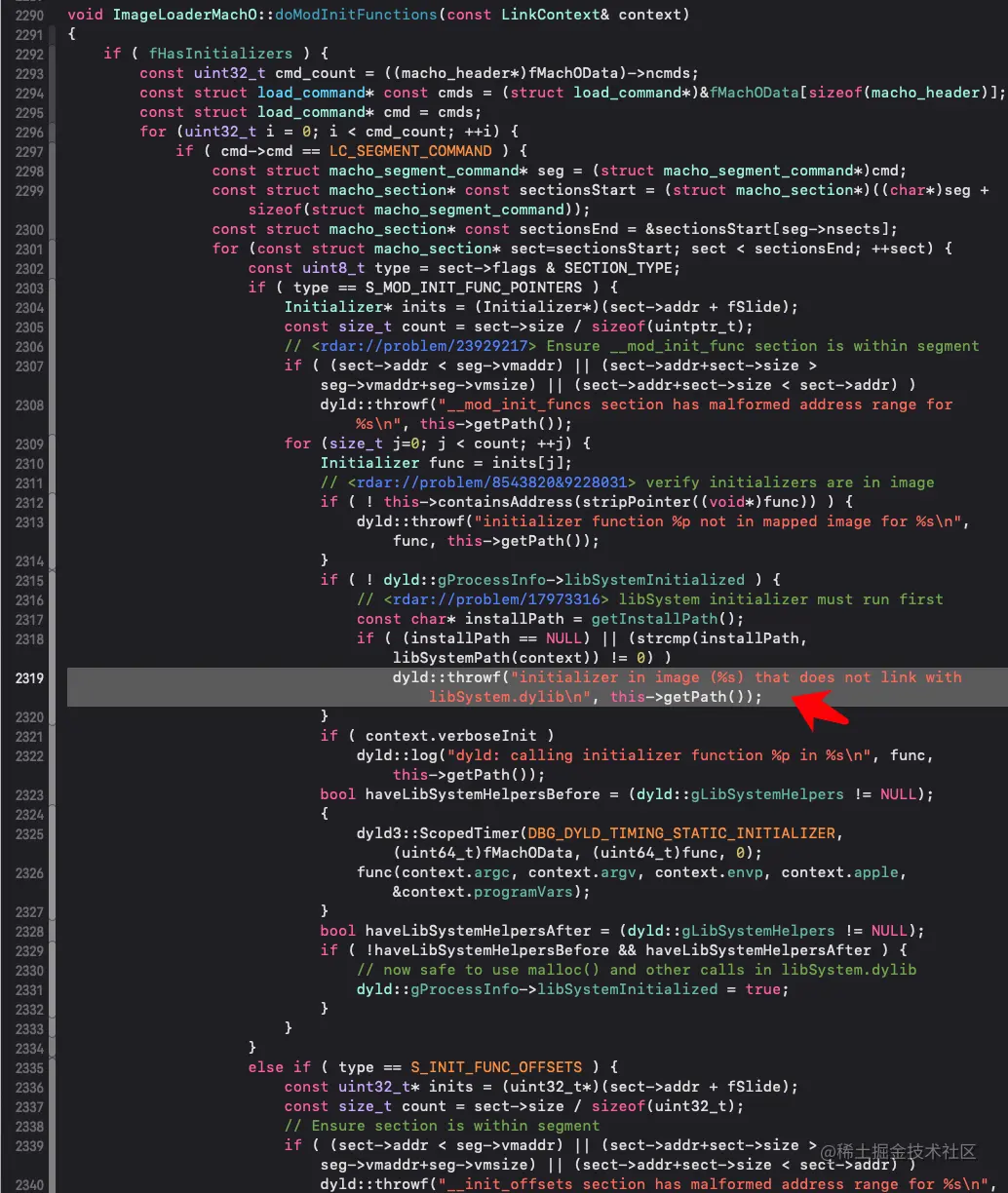Click the fMachOData identifier on line 2294
Screen dimensions: 1008x1193
click(756, 93)
